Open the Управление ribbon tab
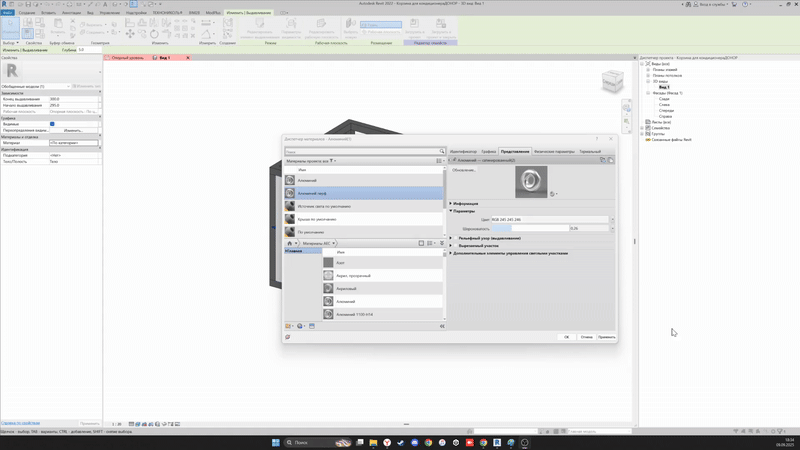Viewport: 800px width, 450px height. click(x=110, y=13)
